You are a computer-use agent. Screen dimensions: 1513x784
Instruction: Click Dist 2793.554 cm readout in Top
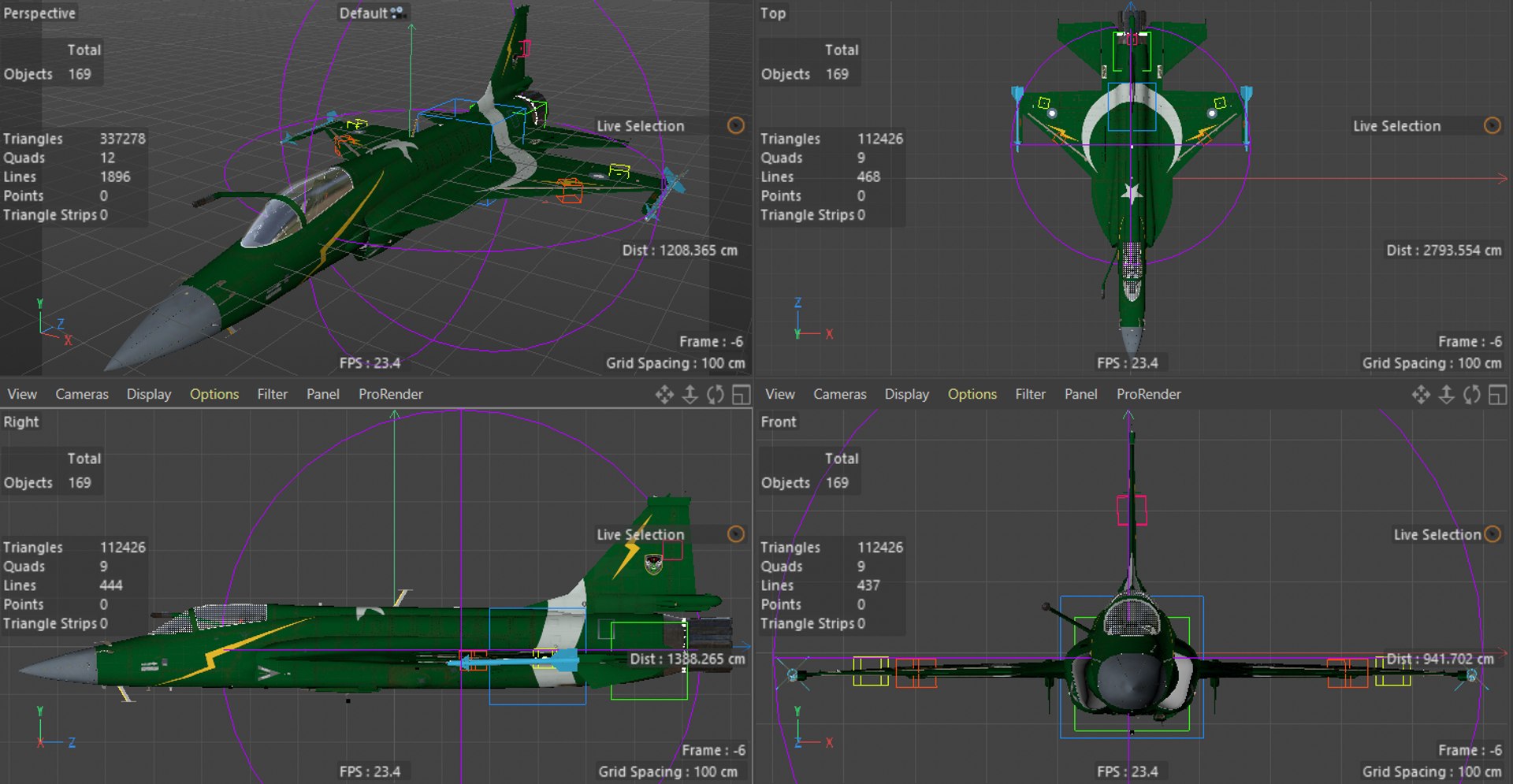click(1444, 251)
